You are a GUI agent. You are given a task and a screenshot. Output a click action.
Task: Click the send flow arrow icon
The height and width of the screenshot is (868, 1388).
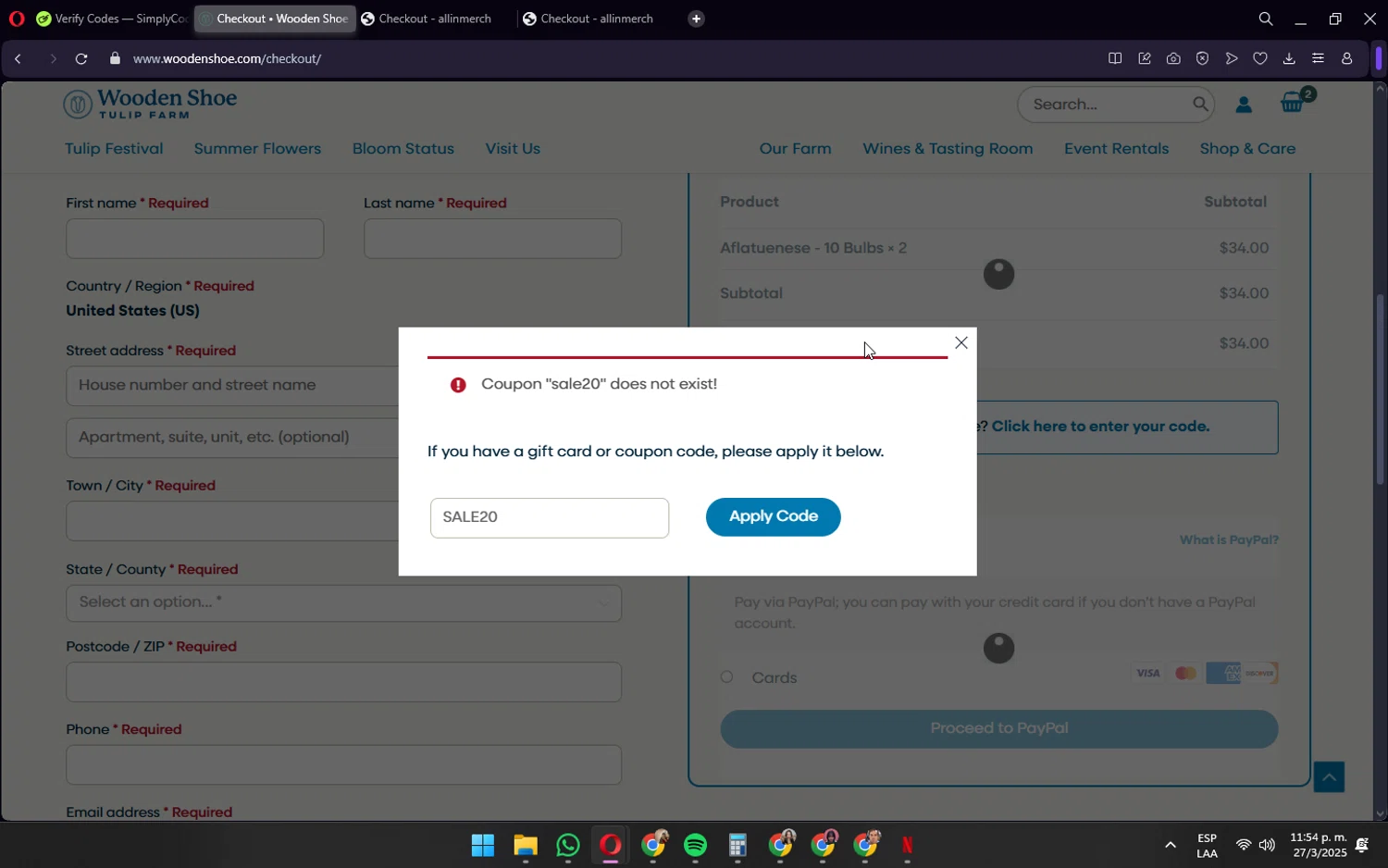[1232, 58]
